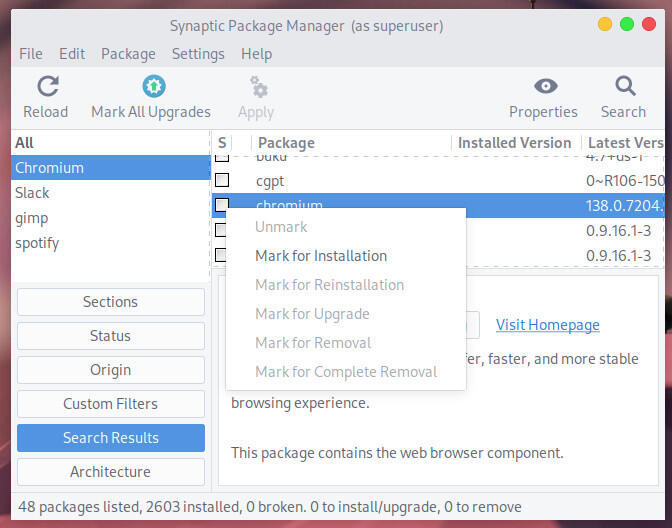Click the Mark All Upgrades icon
The height and width of the screenshot is (528, 672).
pyautogui.click(x=151, y=87)
